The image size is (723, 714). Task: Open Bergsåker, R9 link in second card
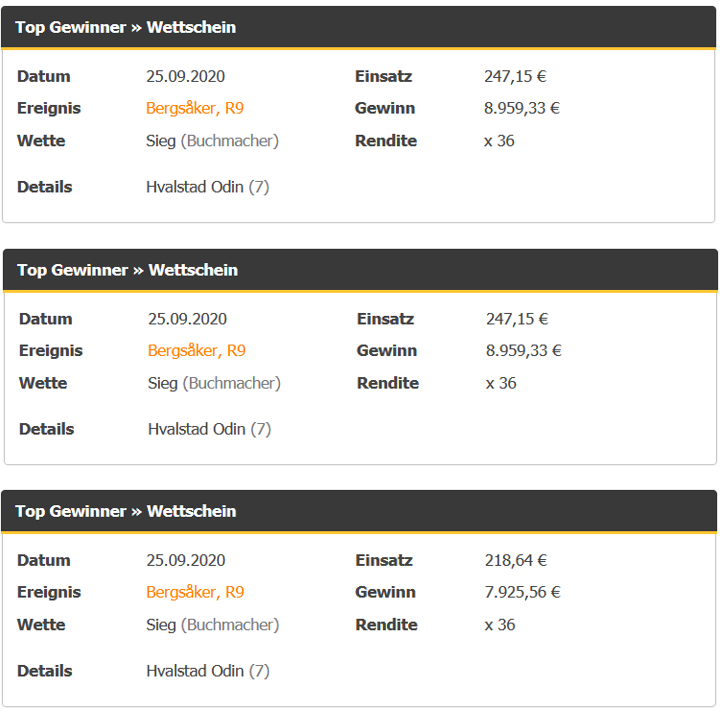point(196,351)
